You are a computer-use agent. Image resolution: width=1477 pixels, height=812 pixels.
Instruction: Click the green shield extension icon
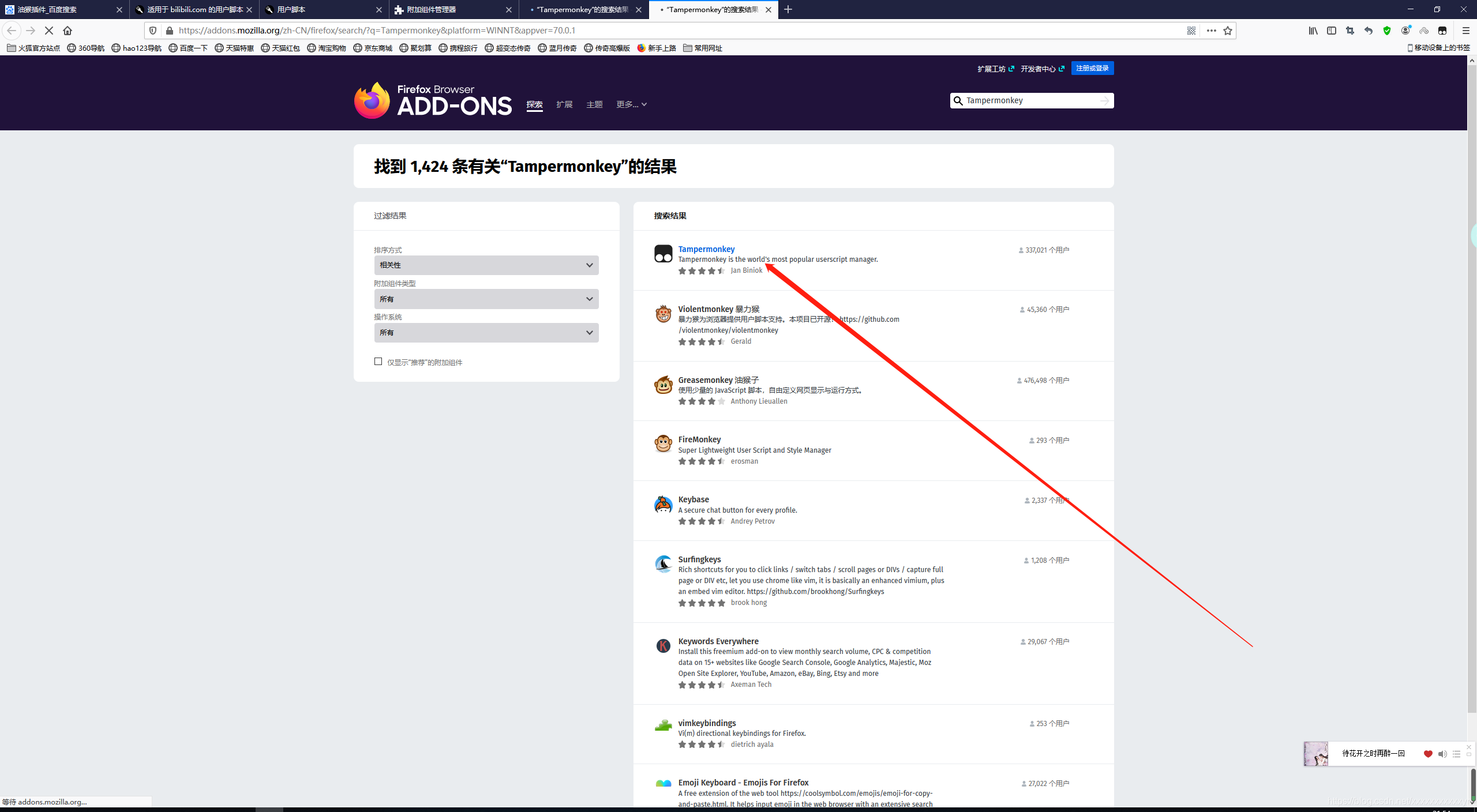tap(1387, 31)
